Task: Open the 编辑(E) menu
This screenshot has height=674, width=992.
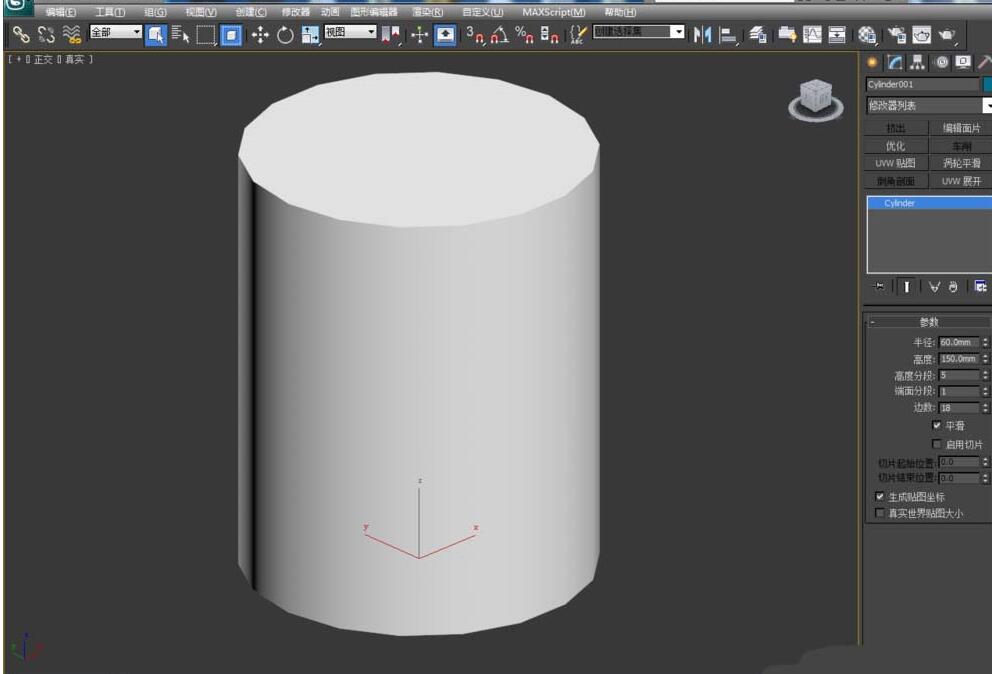Action: tap(61, 12)
